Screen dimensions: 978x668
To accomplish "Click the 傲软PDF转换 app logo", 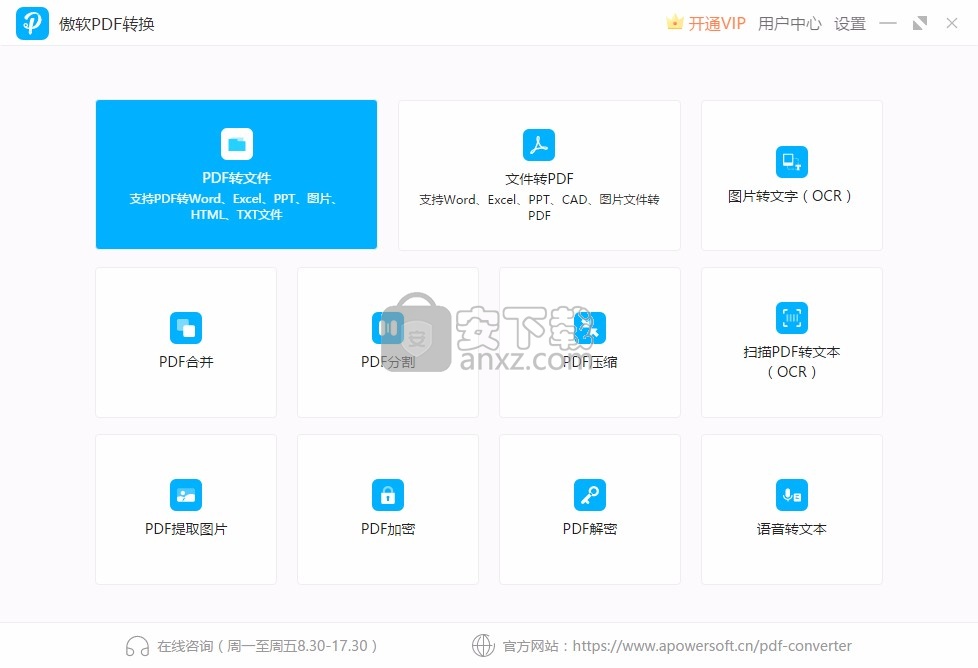I will [x=32, y=24].
